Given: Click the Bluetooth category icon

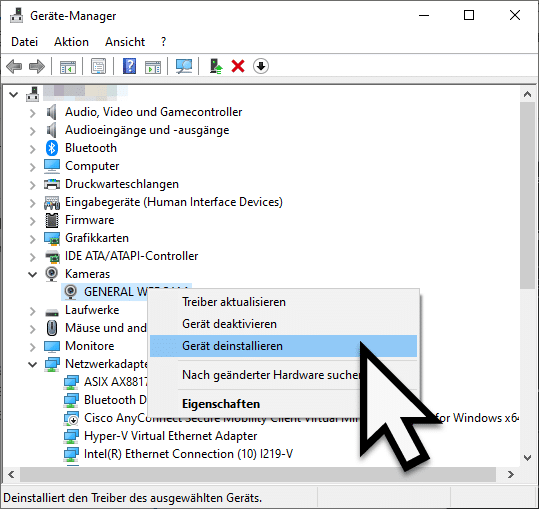Looking at the screenshot, I should coord(52,148).
